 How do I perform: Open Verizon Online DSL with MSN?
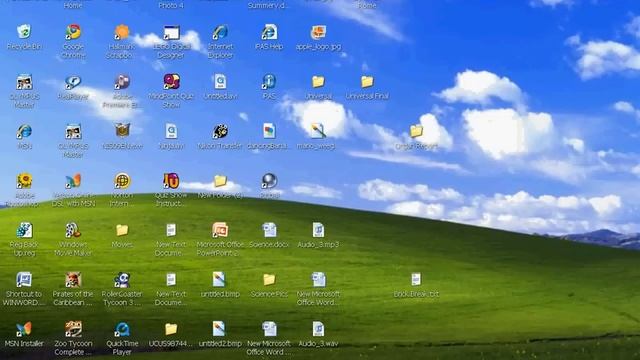pos(73,181)
